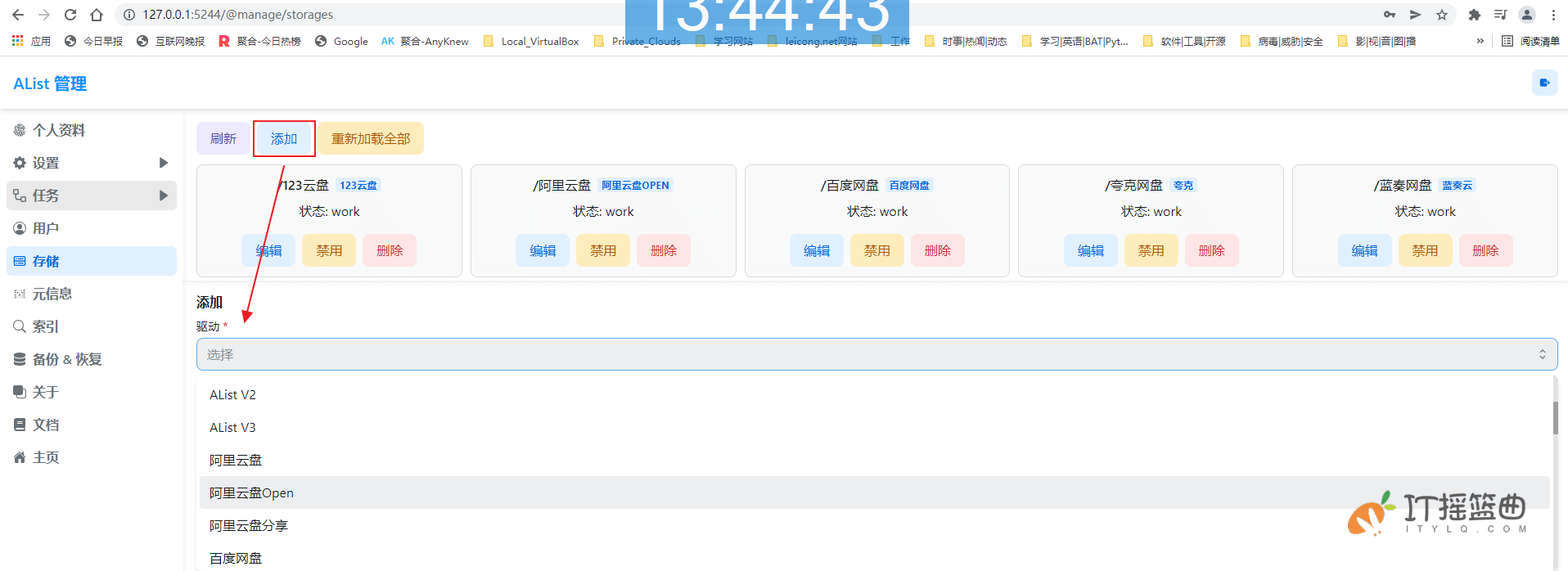Disable the 蓝奏网盘 storage
This screenshot has width=1568, height=571.
point(1425,250)
